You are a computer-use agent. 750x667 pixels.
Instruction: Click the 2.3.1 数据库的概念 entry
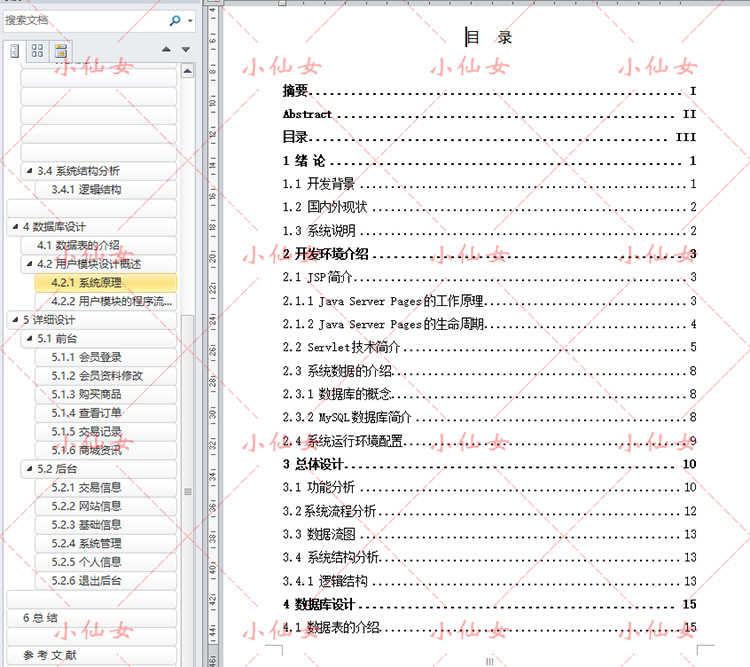click(489, 394)
